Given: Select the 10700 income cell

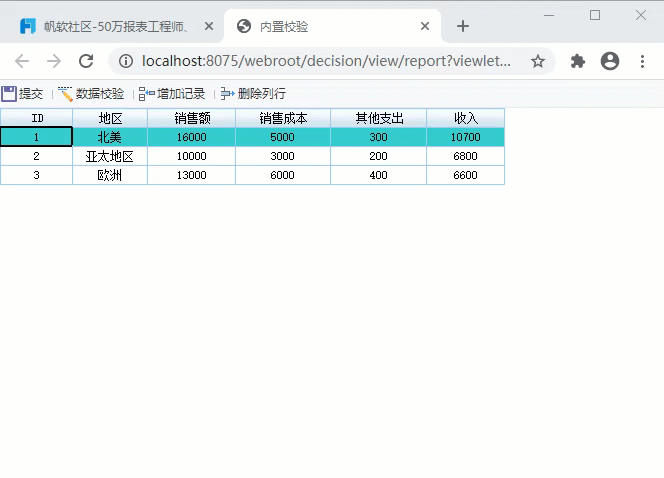Looking at the screenshot, I should coord(465,137).
